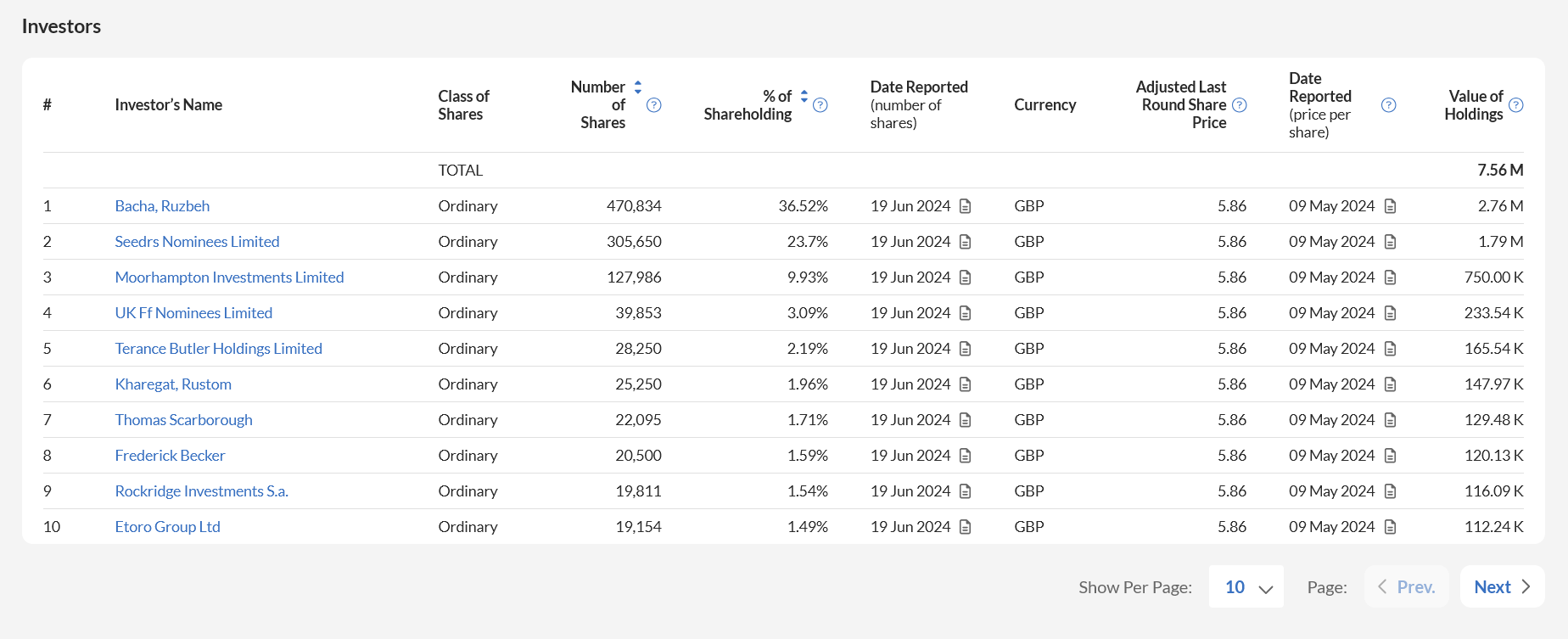Click help icon next to Adjusted Last Round Share Price

(x=1239, y=105)
